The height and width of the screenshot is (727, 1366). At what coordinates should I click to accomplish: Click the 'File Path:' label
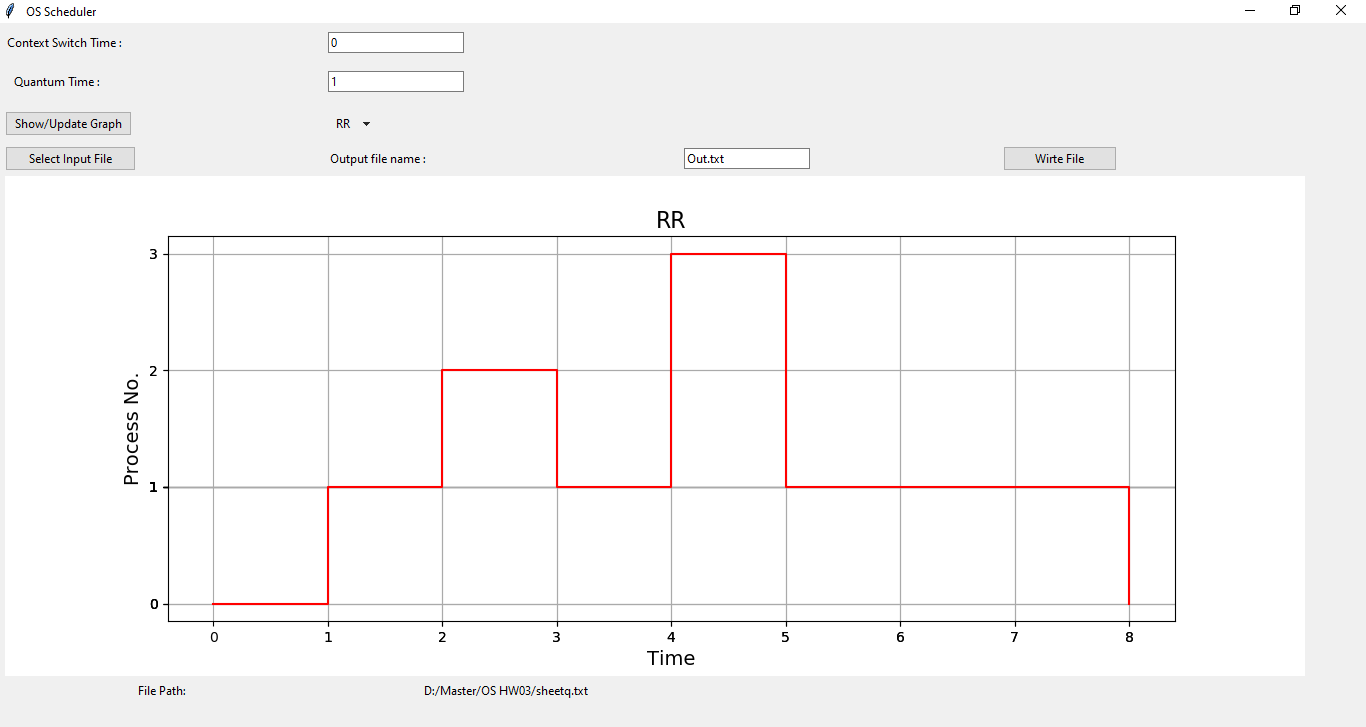point(162,691)
